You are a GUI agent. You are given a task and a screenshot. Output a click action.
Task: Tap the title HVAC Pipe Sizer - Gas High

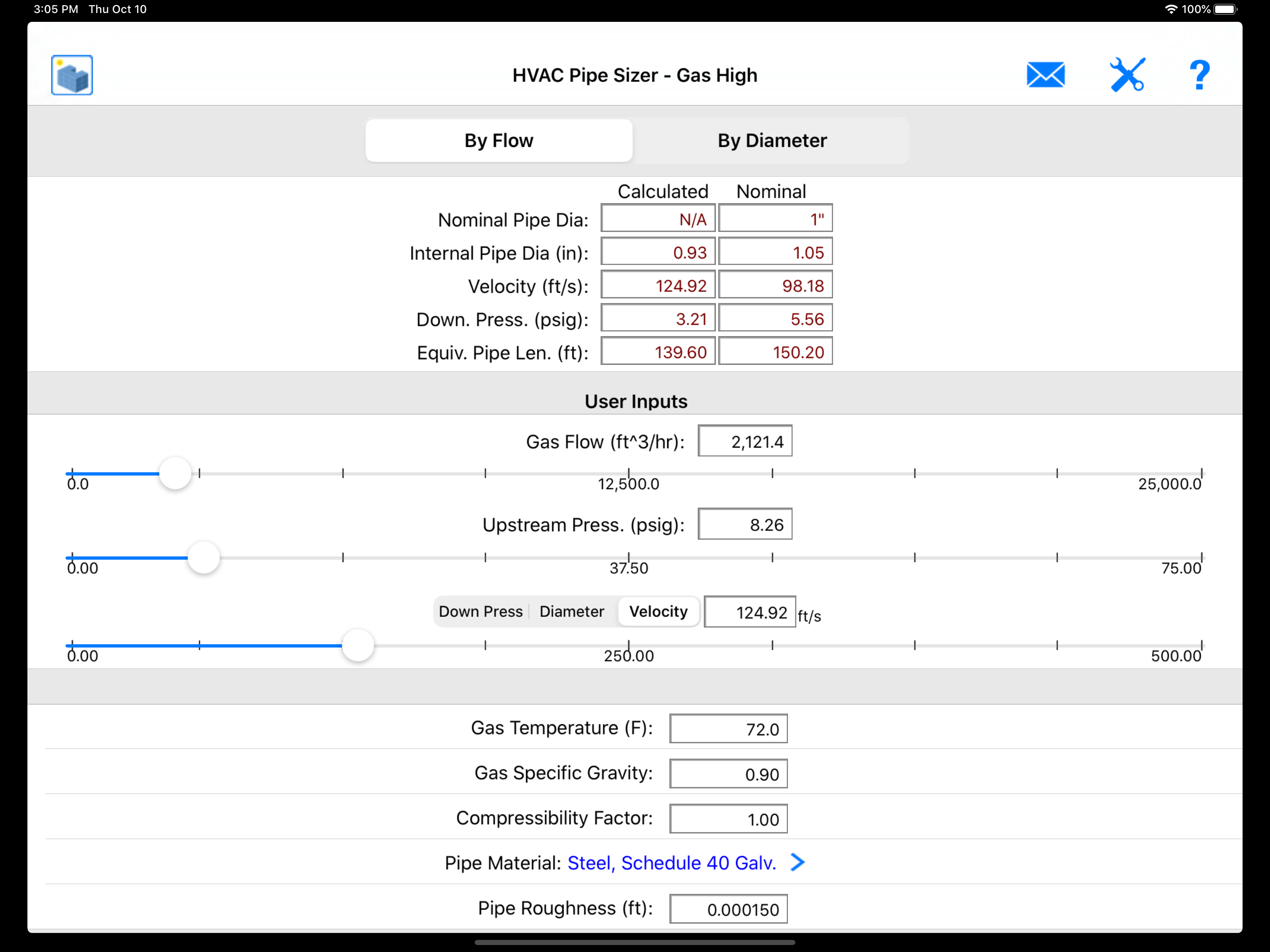click(x=635, y=75)
